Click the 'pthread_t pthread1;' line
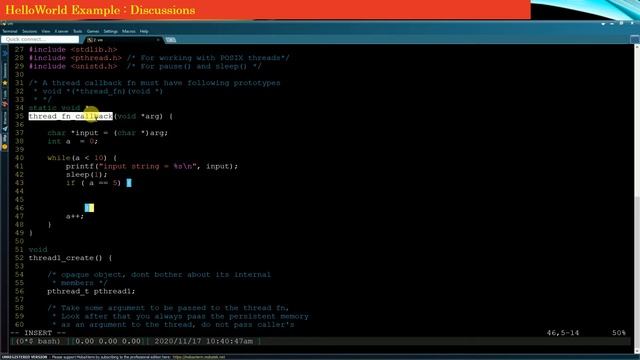The image size is (640, 360). [91, 291]
